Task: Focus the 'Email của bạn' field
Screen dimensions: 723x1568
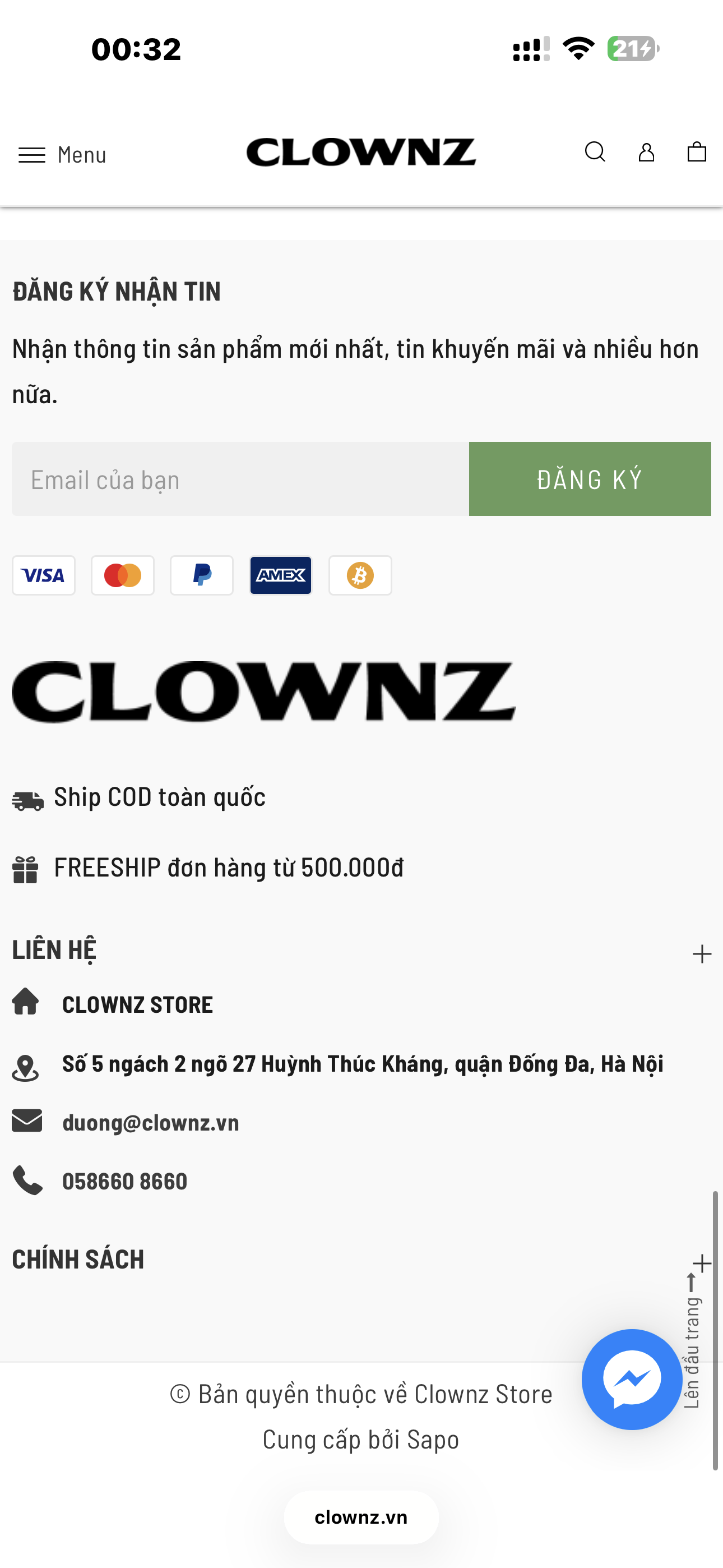Action: pyautogui.click(x=240, y=479)
